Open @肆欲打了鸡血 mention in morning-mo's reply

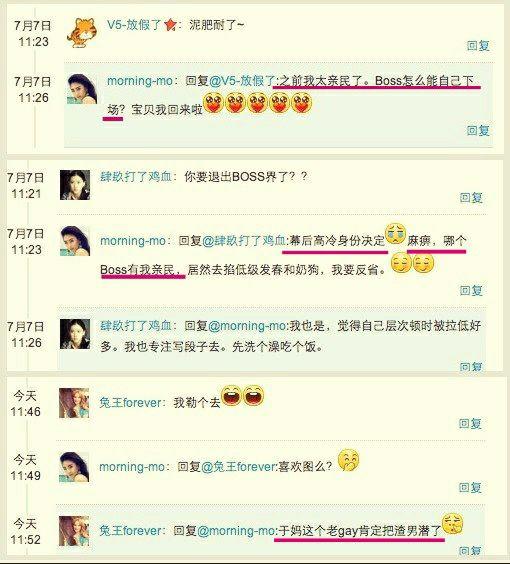[245, 240]
